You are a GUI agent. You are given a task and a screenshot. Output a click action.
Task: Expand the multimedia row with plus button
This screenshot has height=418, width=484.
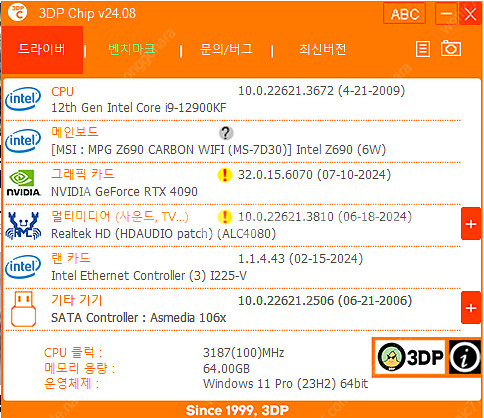coord(471,224)
